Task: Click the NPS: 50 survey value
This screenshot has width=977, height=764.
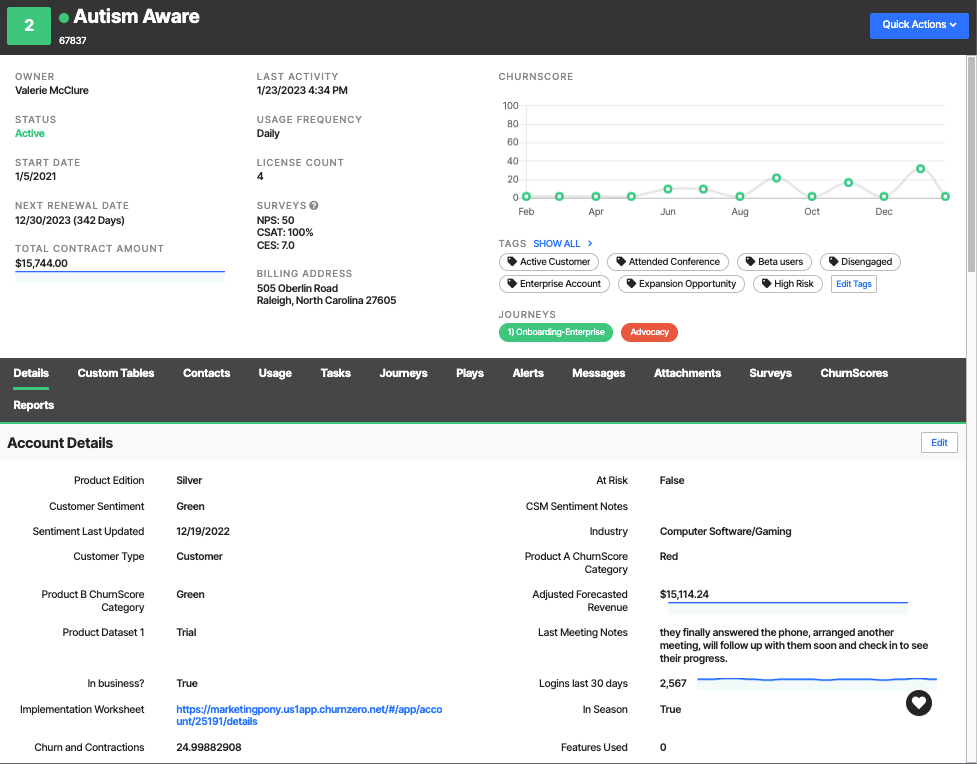Action: [275, 220]
